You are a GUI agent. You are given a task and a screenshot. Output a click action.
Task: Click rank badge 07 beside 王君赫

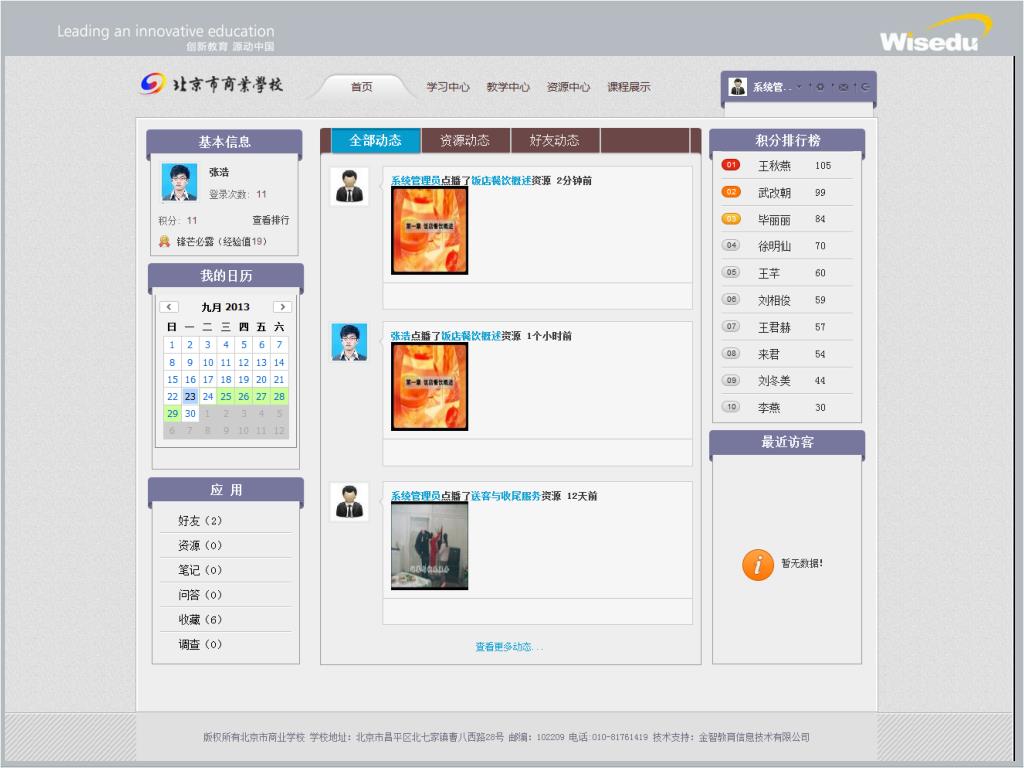tap(731, 327)
